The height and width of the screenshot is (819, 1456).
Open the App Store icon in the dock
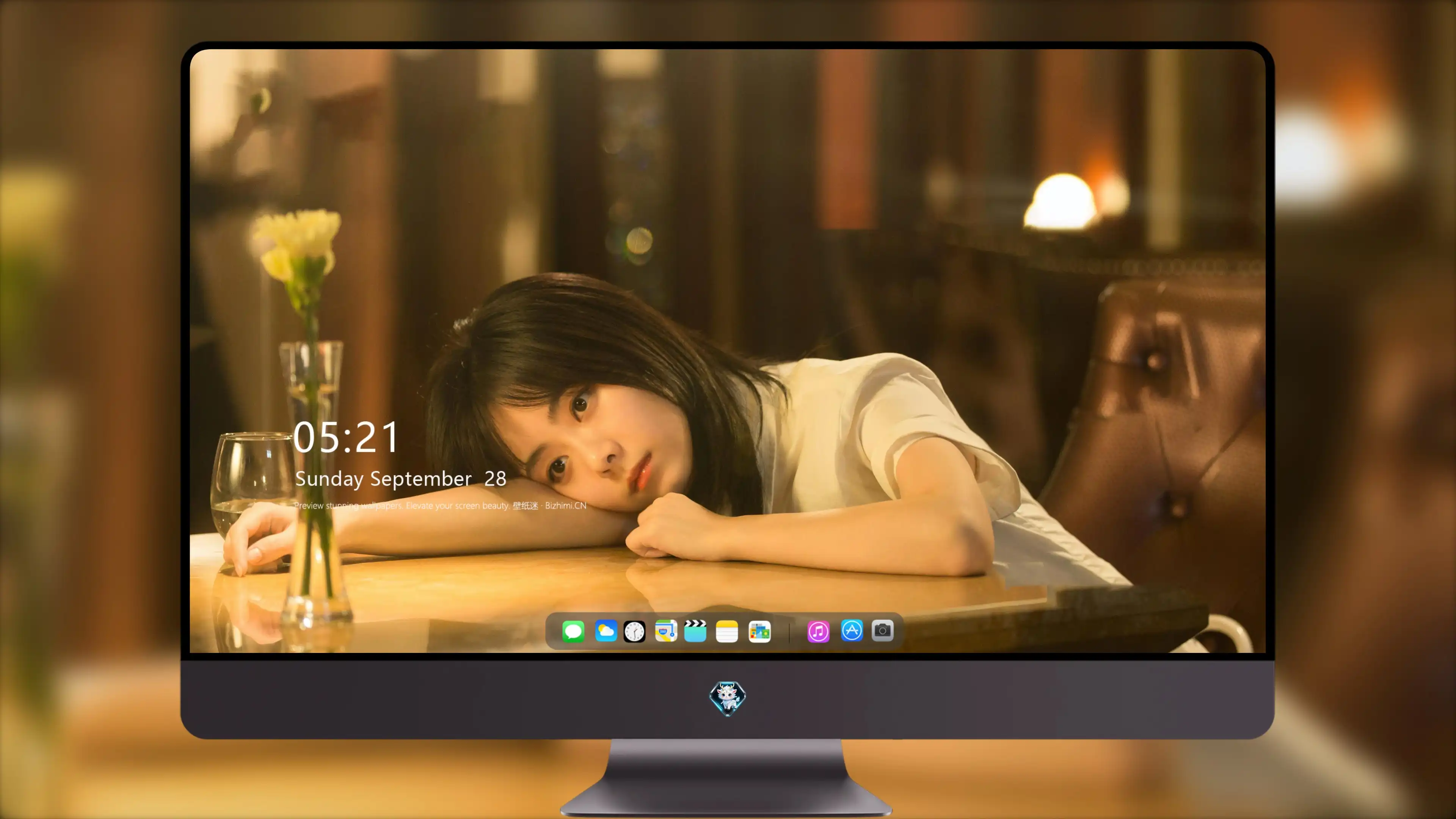tap(851, 631)
